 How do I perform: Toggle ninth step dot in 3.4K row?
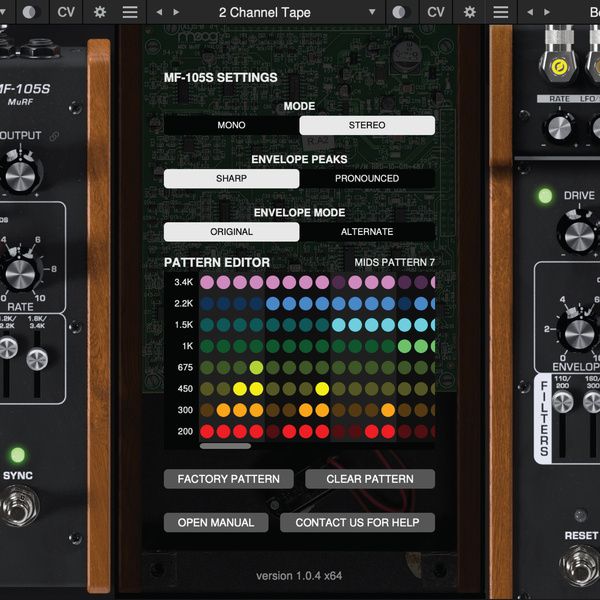[339, 282]
